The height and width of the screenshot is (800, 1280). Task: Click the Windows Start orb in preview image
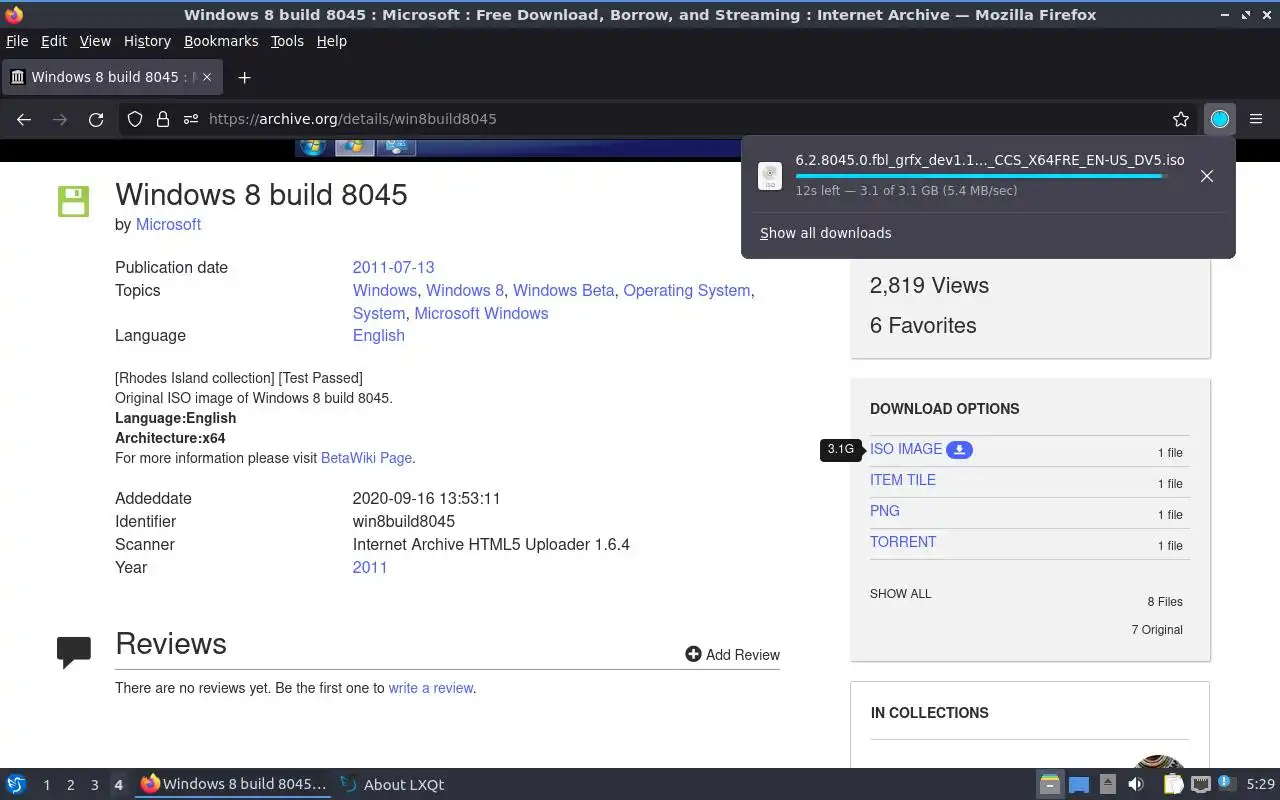coord(313,147)
